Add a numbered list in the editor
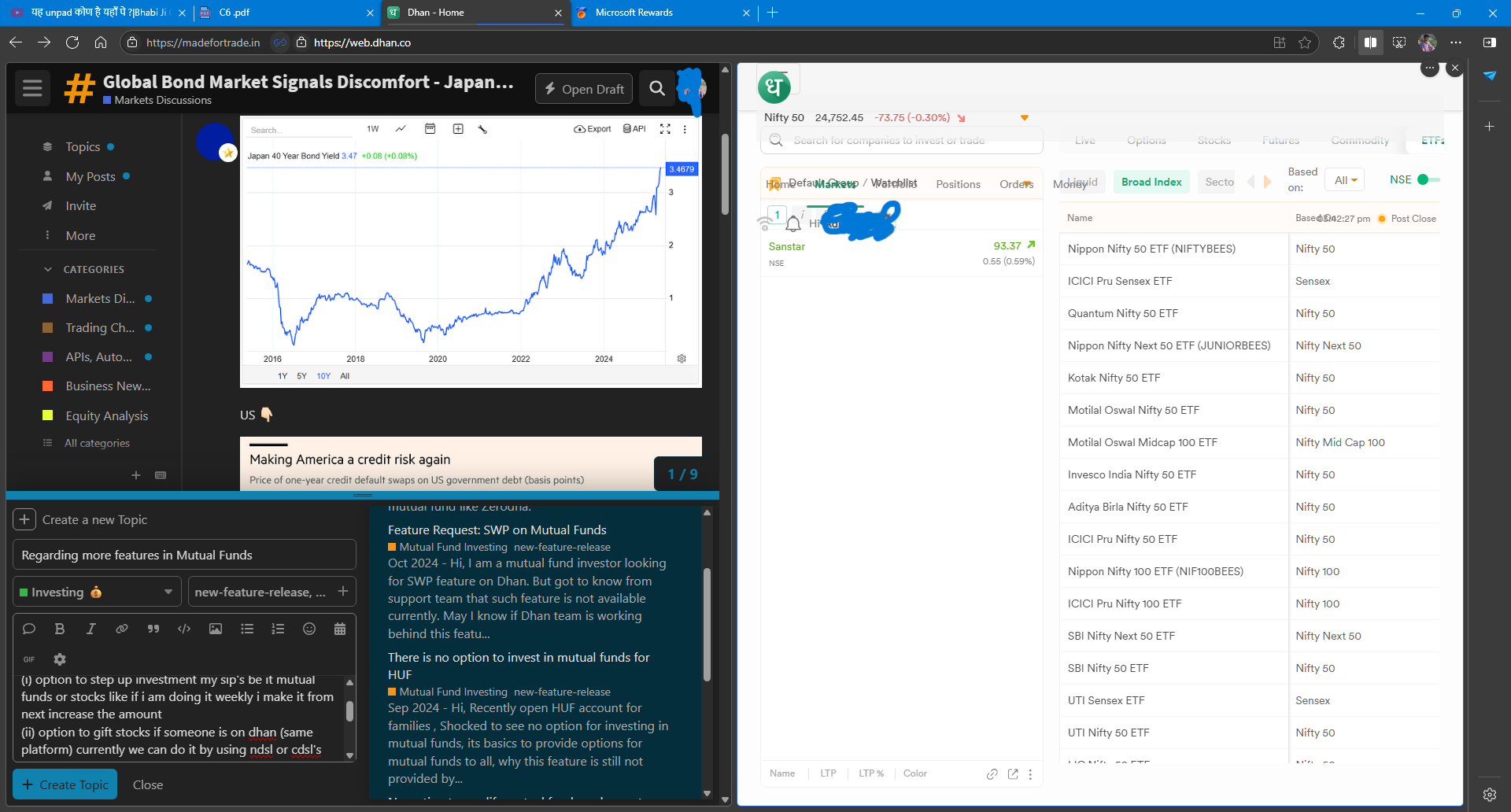1511x812 pixels. point(278,629)
